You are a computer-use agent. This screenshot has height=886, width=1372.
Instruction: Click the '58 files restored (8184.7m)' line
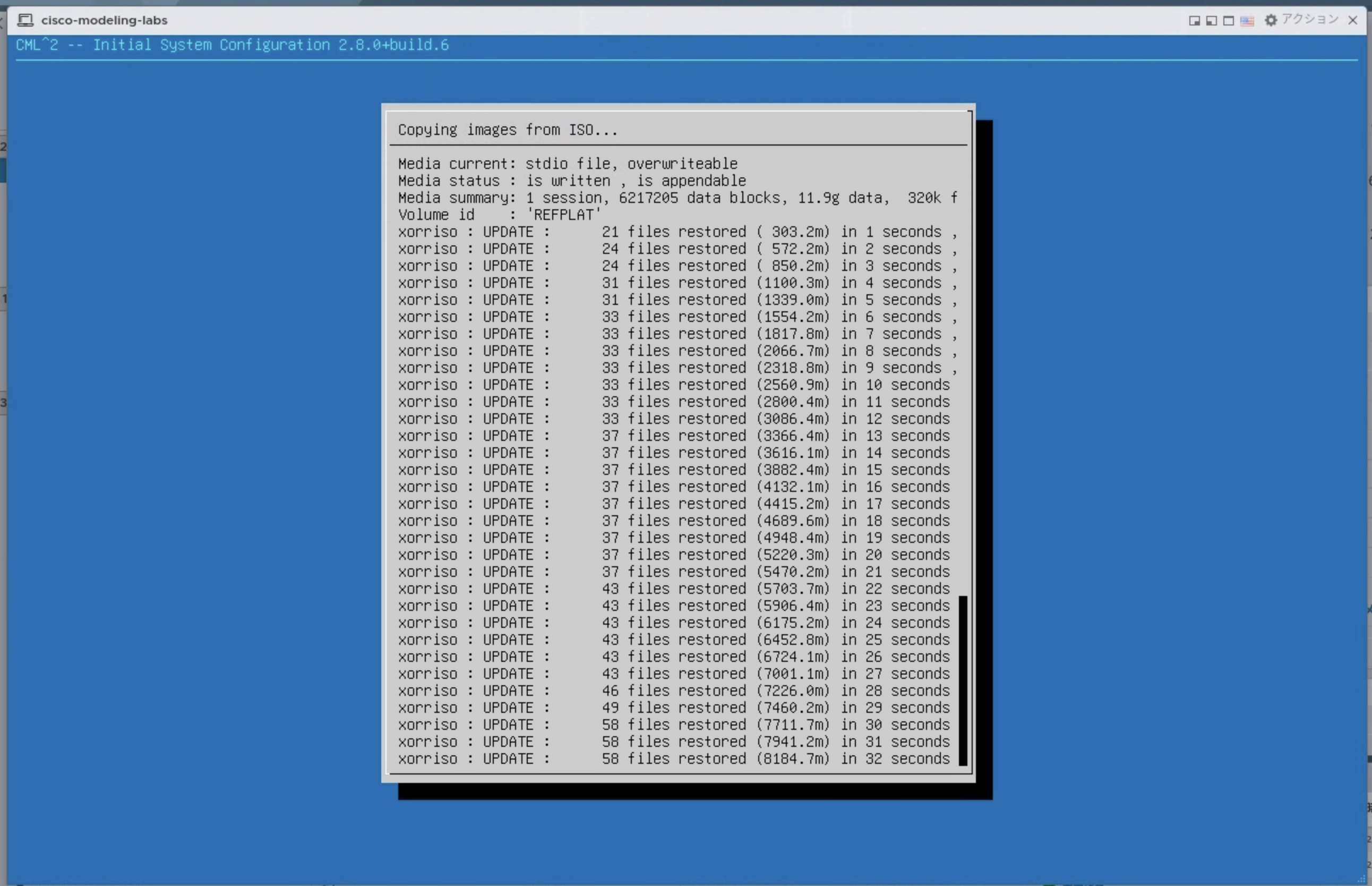(673, 759)
